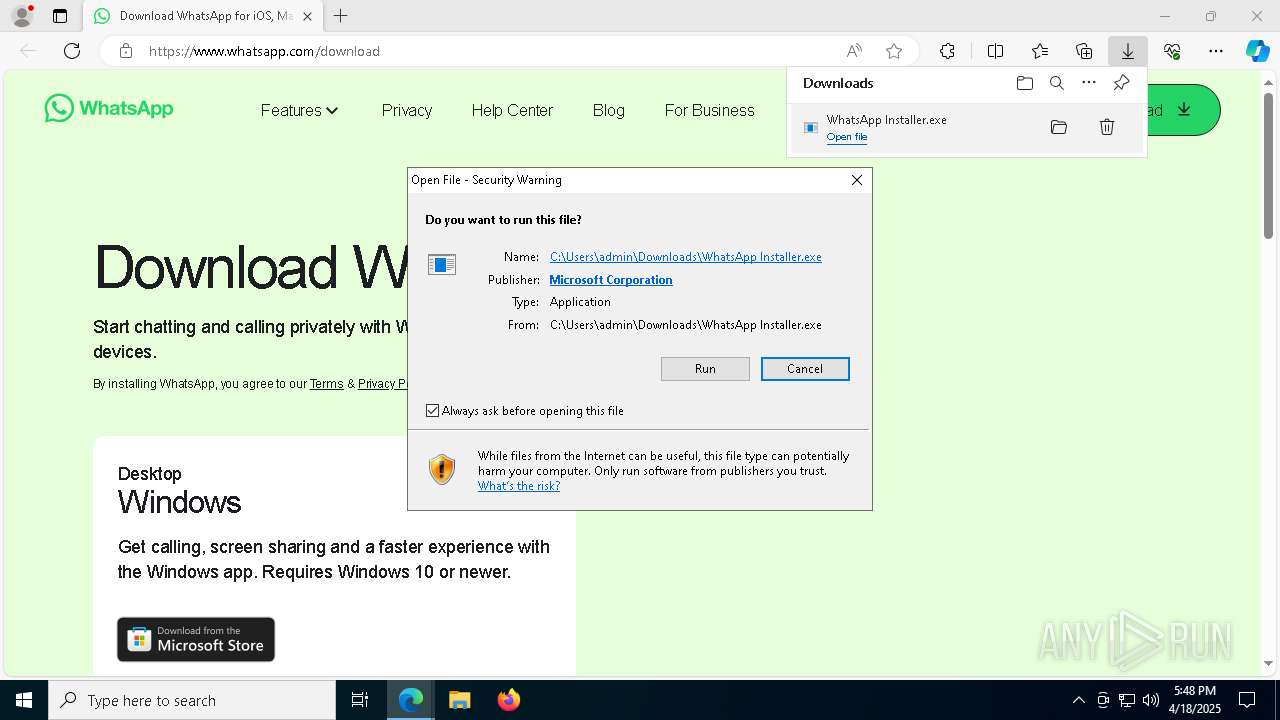Open the notification center icon
Viewport: 1280px width, 720px height.
[1247, 700]
